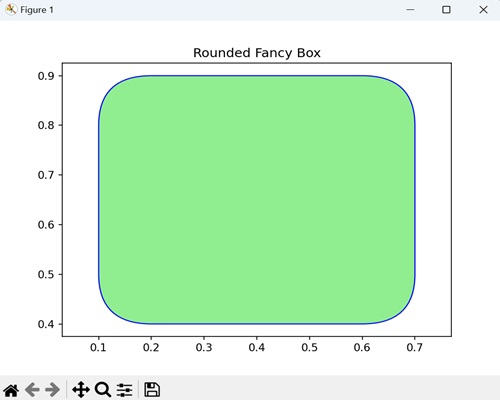
Task: Click the x-axis tick label 0.3
Action: click(204, 347)
